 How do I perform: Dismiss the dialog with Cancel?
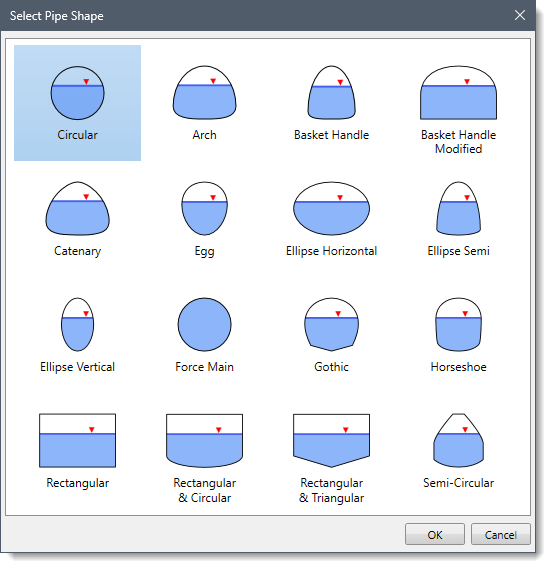coord(501,535)
